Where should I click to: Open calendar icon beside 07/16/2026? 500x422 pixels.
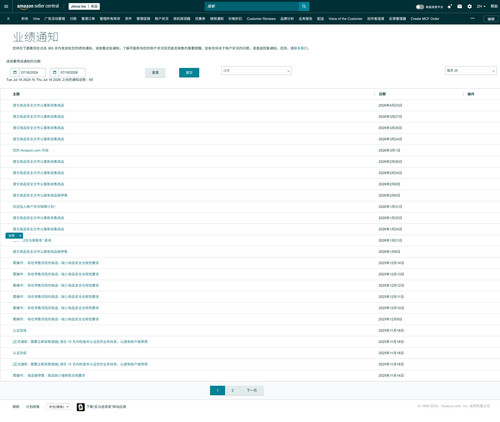(54, 72)
